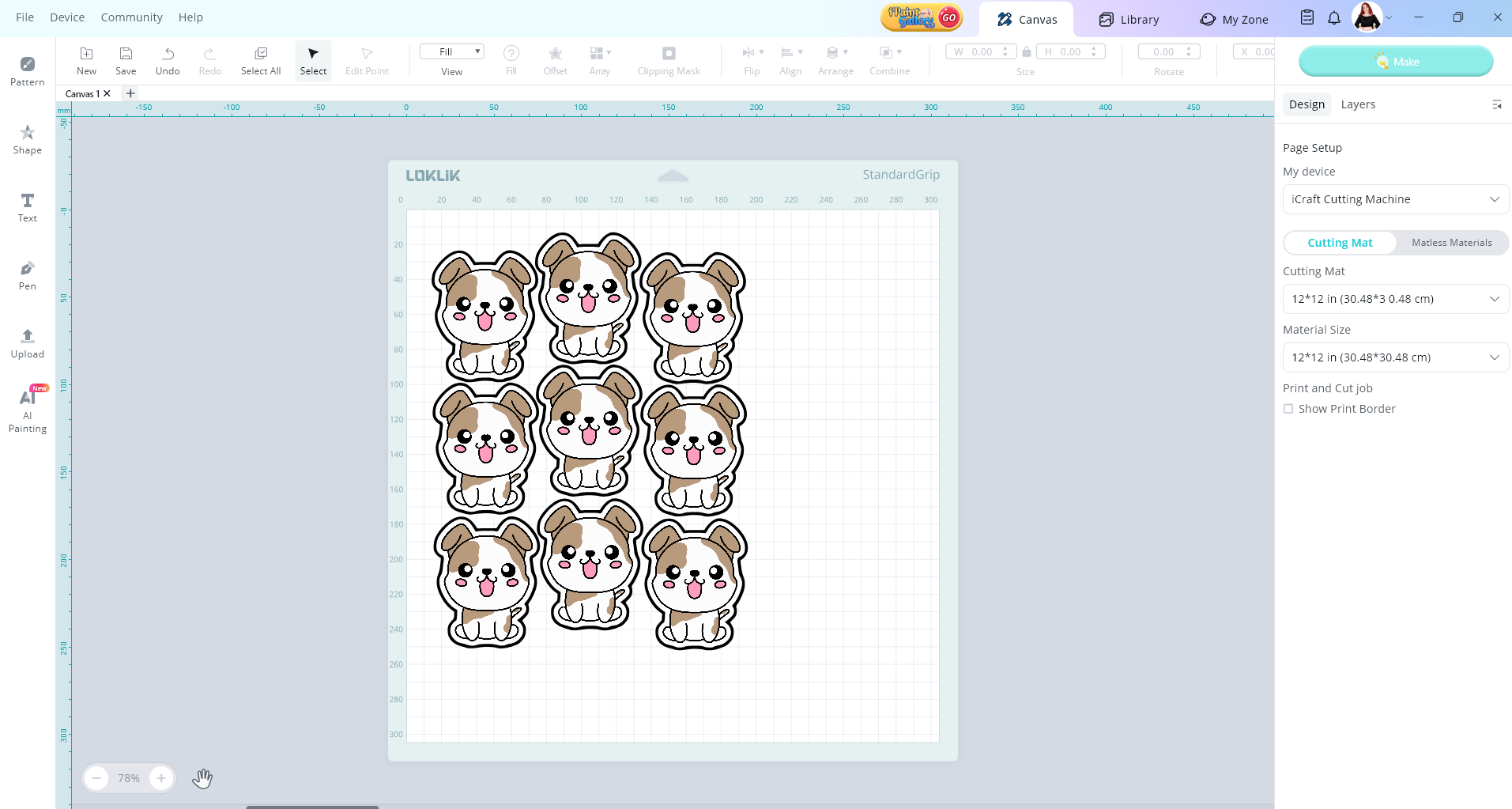The width and height of the screenshot is (1512, 809).
Task: Select the Text tool
Action: 27,207
